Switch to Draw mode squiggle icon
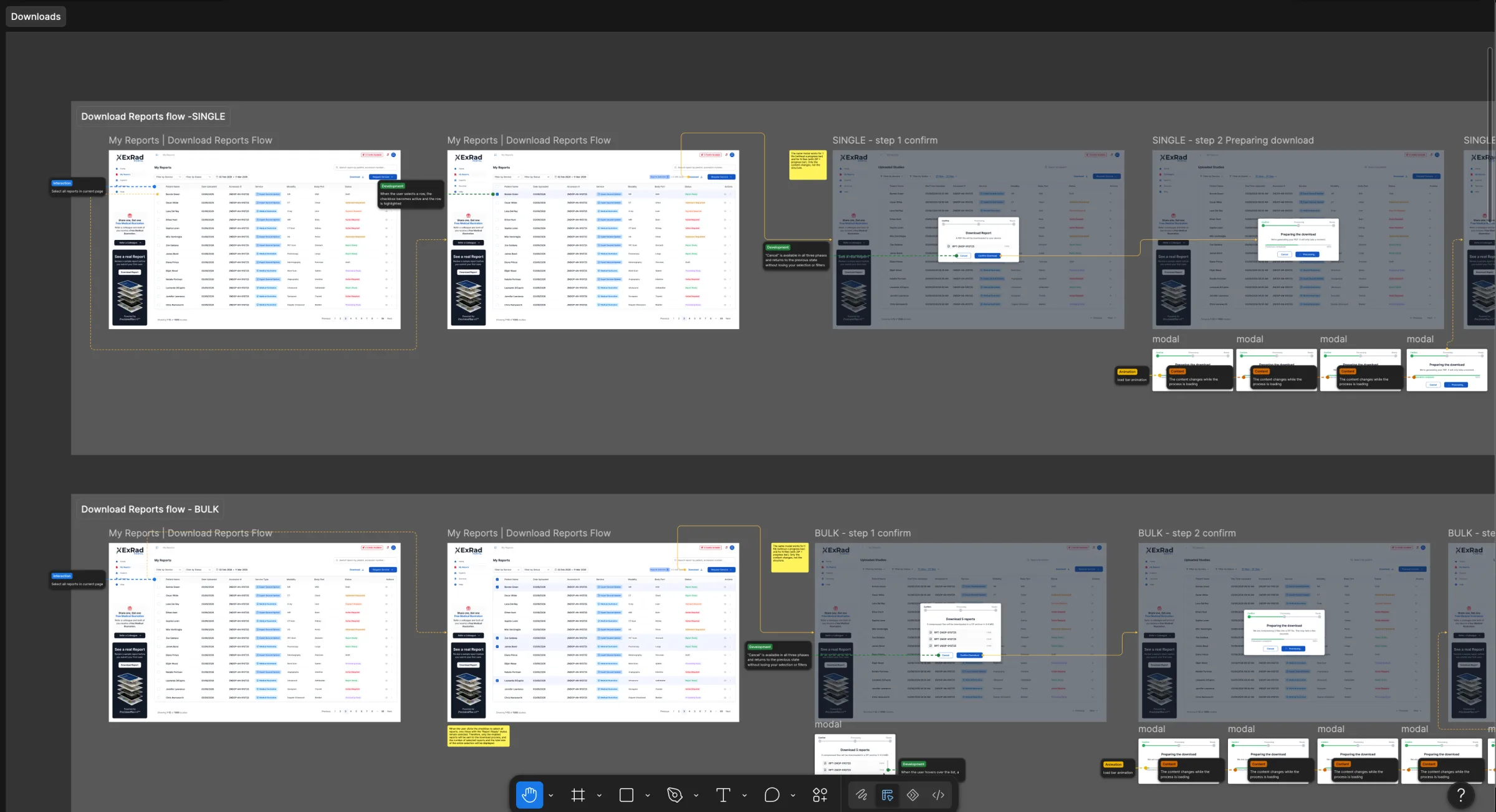The width and height of the screenshot is (1496, 812). [x=861, y=795]
